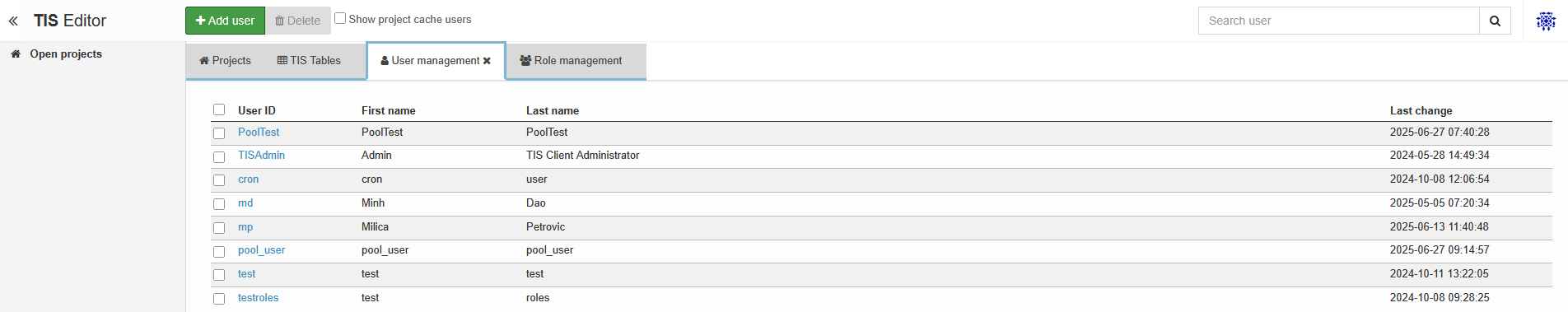Collapse sidebar with double chevron icon

[13, 21]
